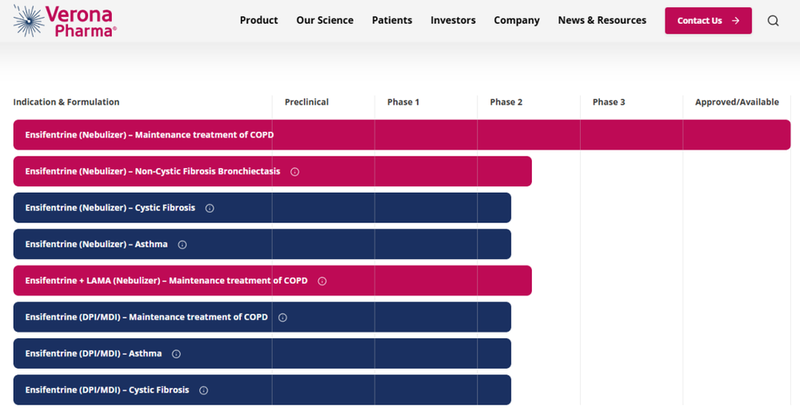Expand News & Resources navigation item
800x419 pixels.
[602, 21]
